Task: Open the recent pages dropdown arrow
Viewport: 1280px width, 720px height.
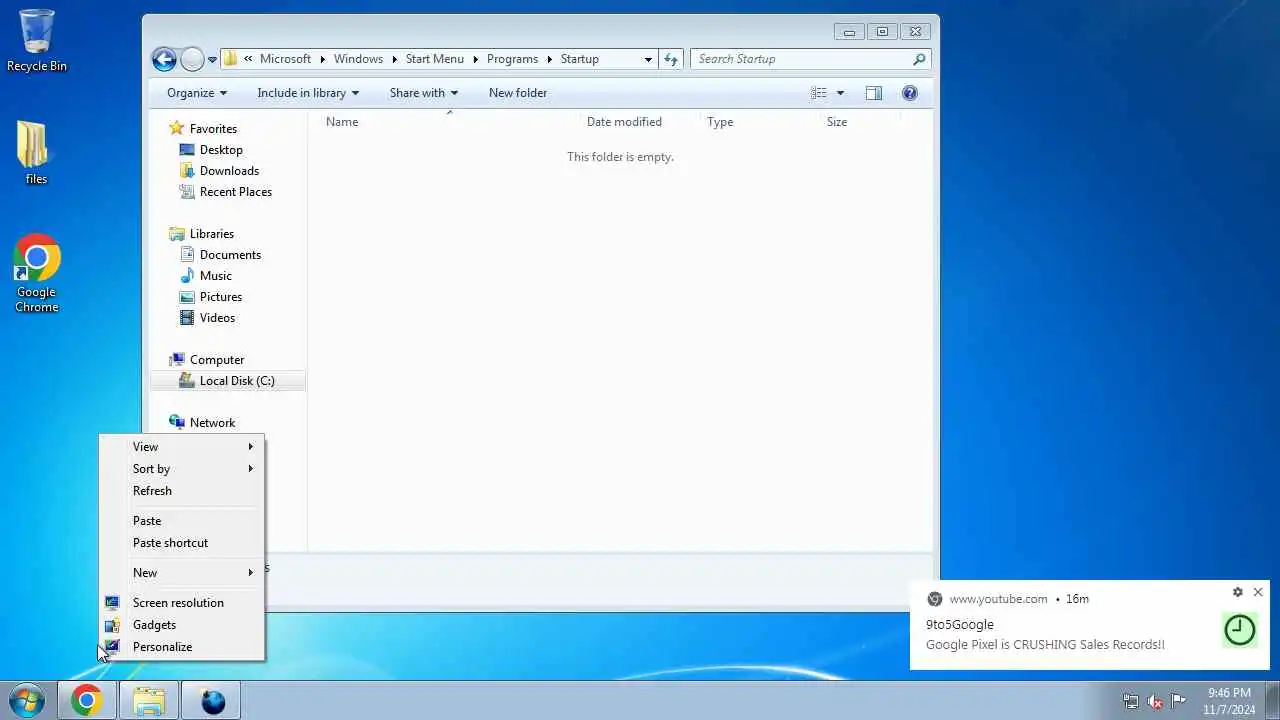Action: tap(212, 60)
